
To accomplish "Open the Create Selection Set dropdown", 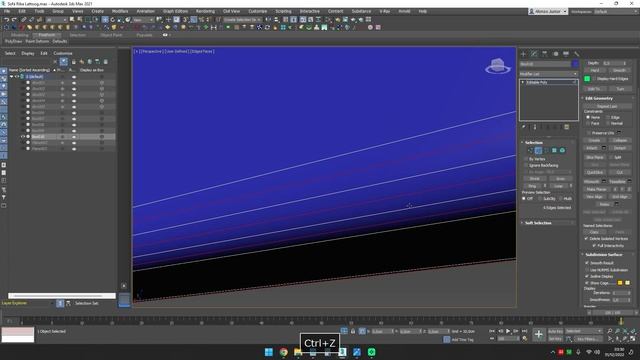I will (x=242, y=20).
